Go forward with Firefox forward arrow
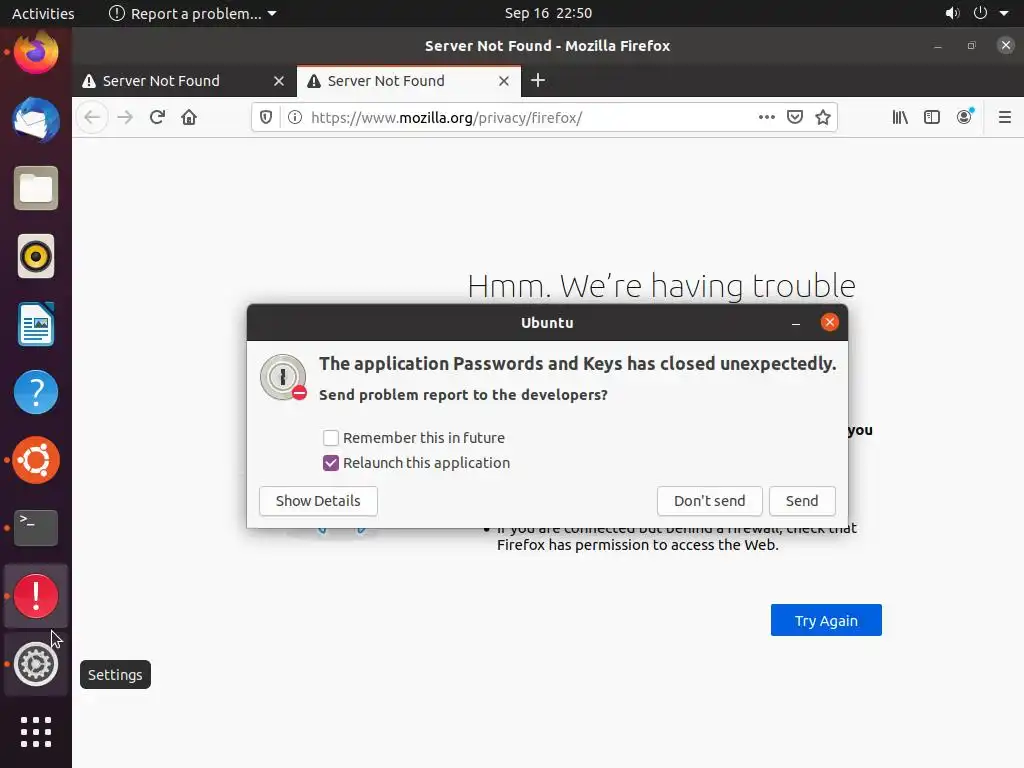Image resolution: width=1024 pixels, height=768 pixels. pos(125,118)
